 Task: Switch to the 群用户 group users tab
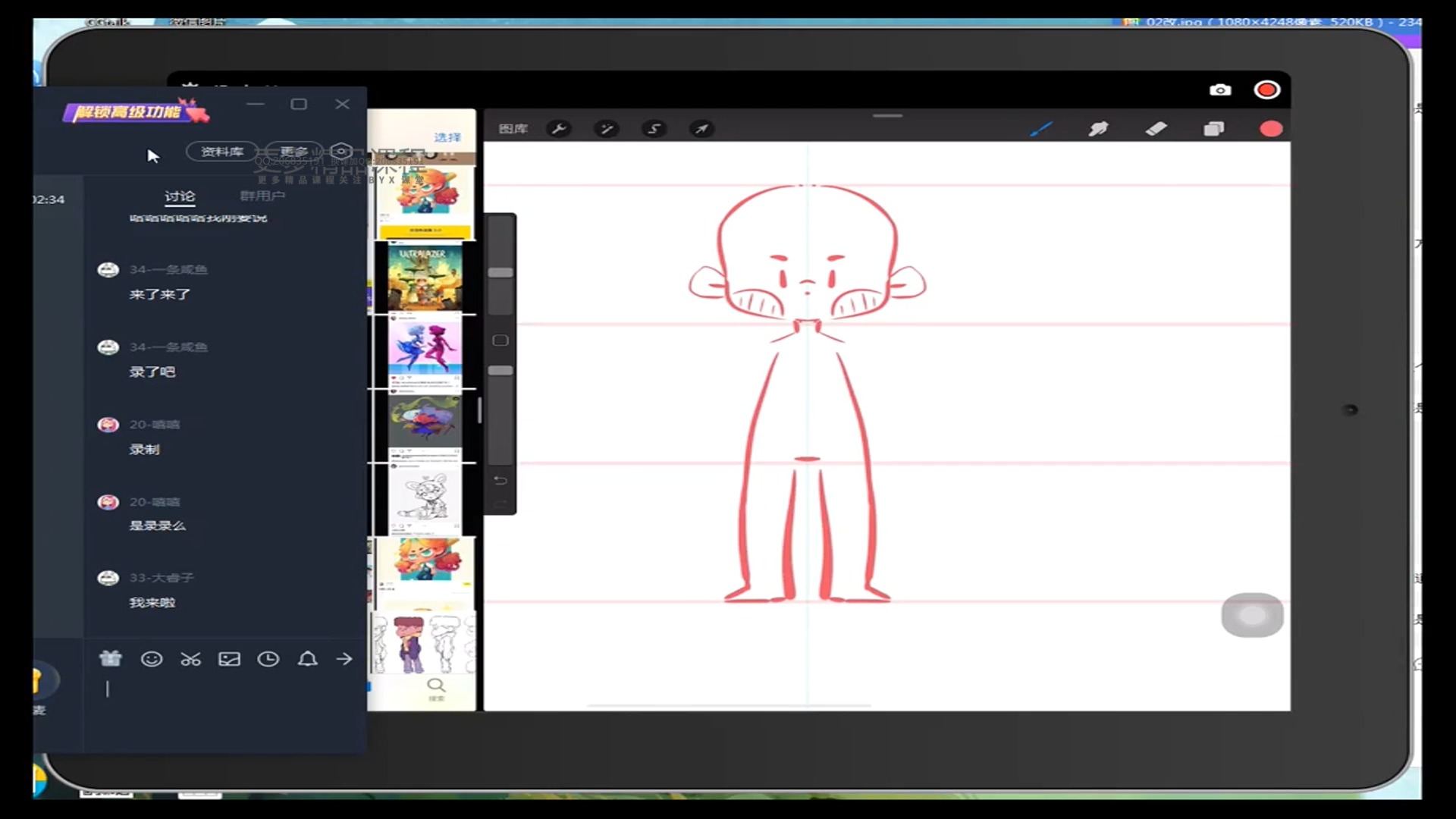click(x=262, y=196)
